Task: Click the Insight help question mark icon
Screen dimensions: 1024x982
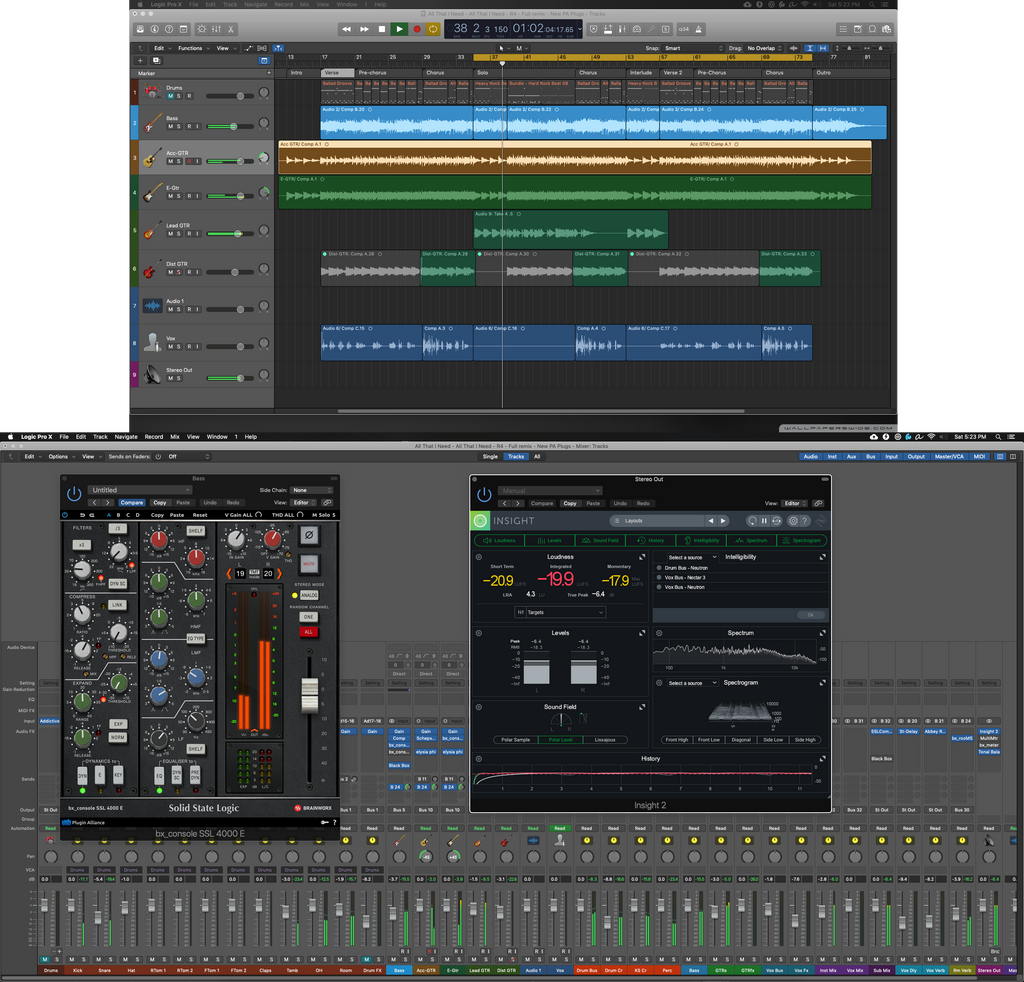Action: click(805, 521)
